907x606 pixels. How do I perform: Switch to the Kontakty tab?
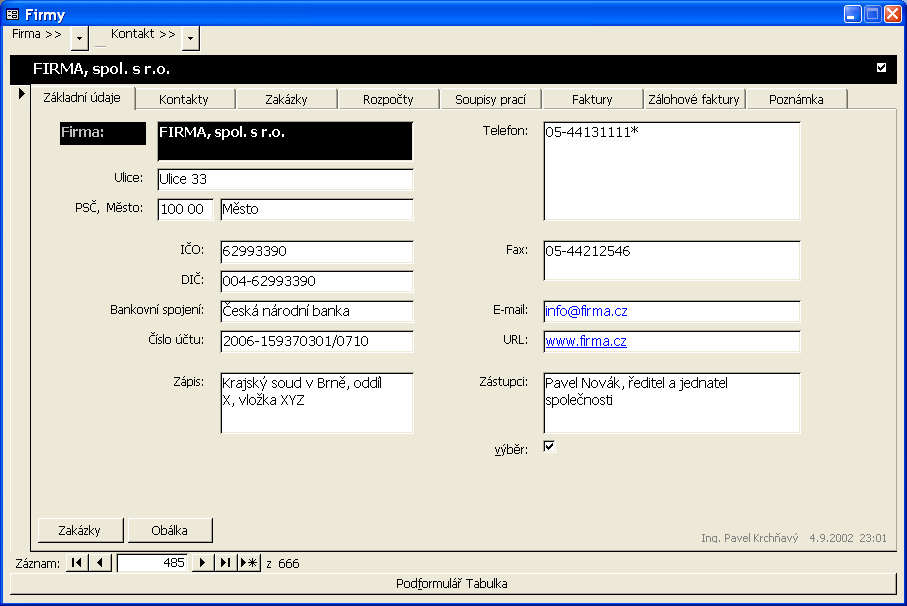(x=184, y=99)
